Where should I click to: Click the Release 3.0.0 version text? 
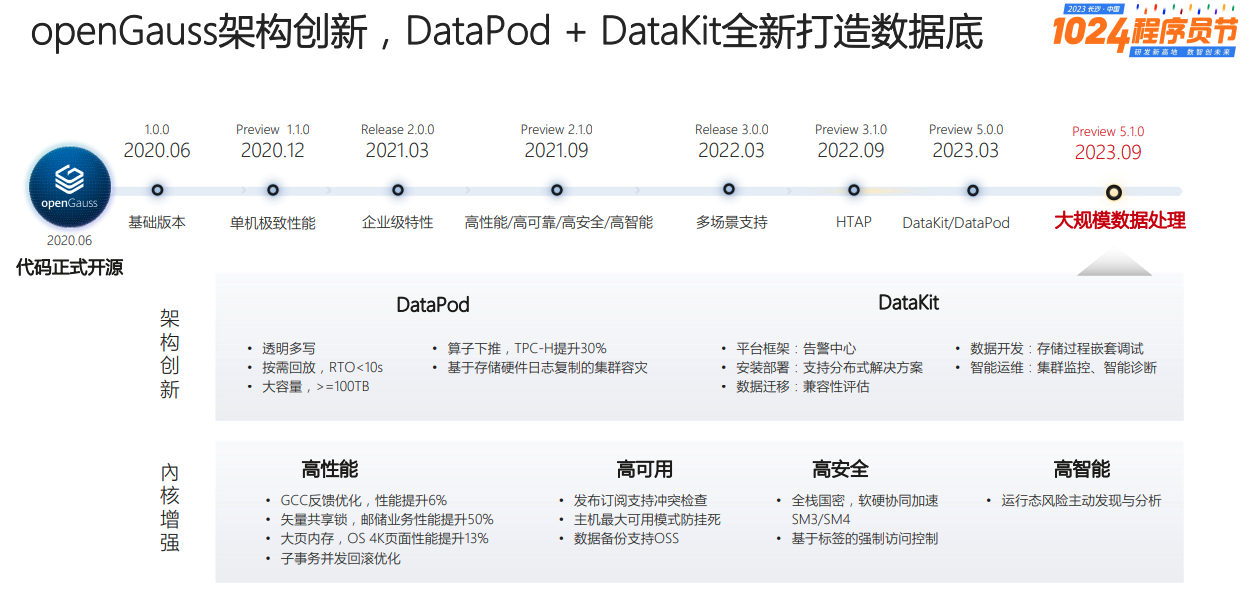(x=731, y=129)
